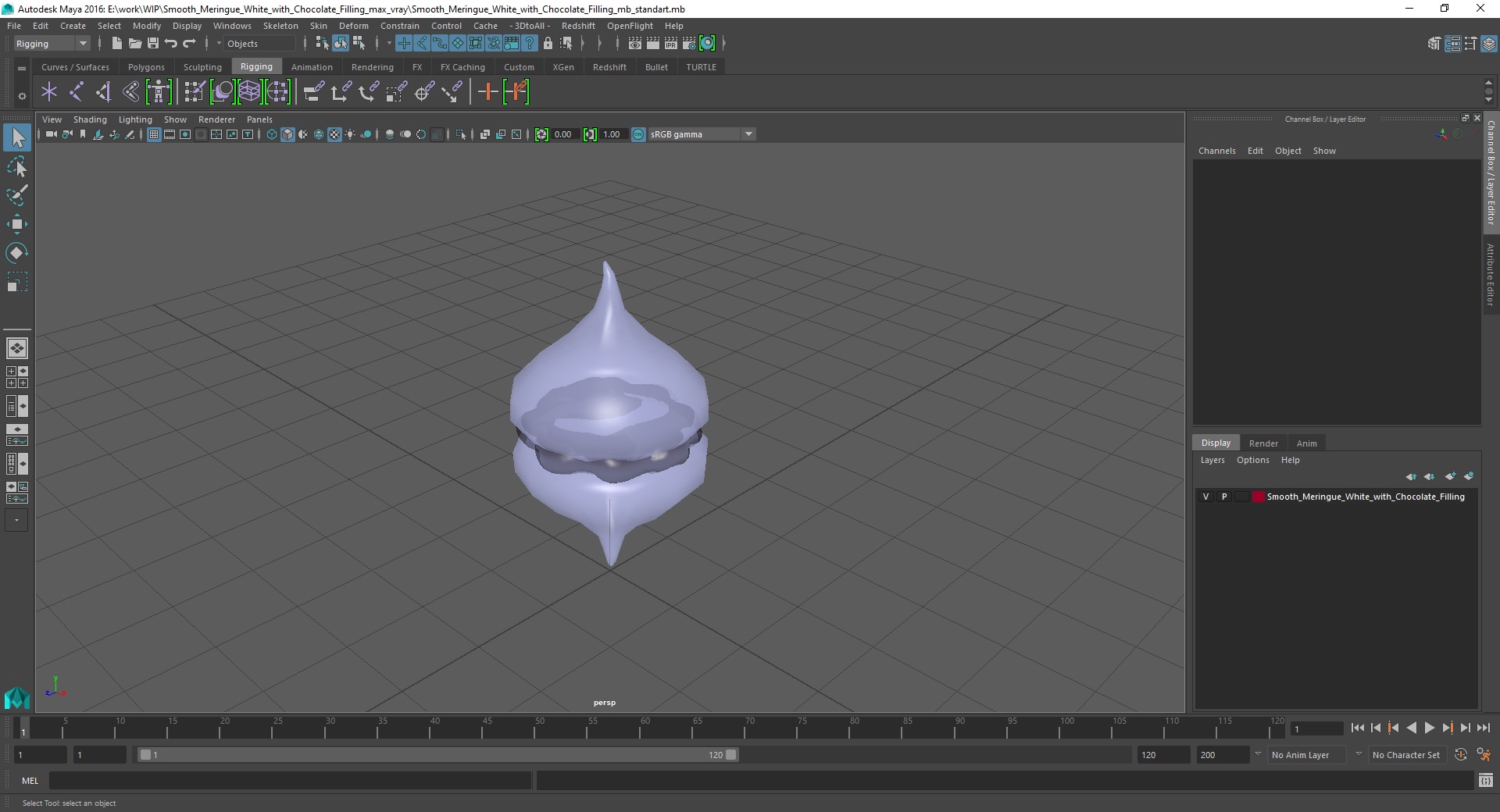Apply Aim Constraint from shelf
This screenshot has height=812, width=1500.
coord(424,92)
